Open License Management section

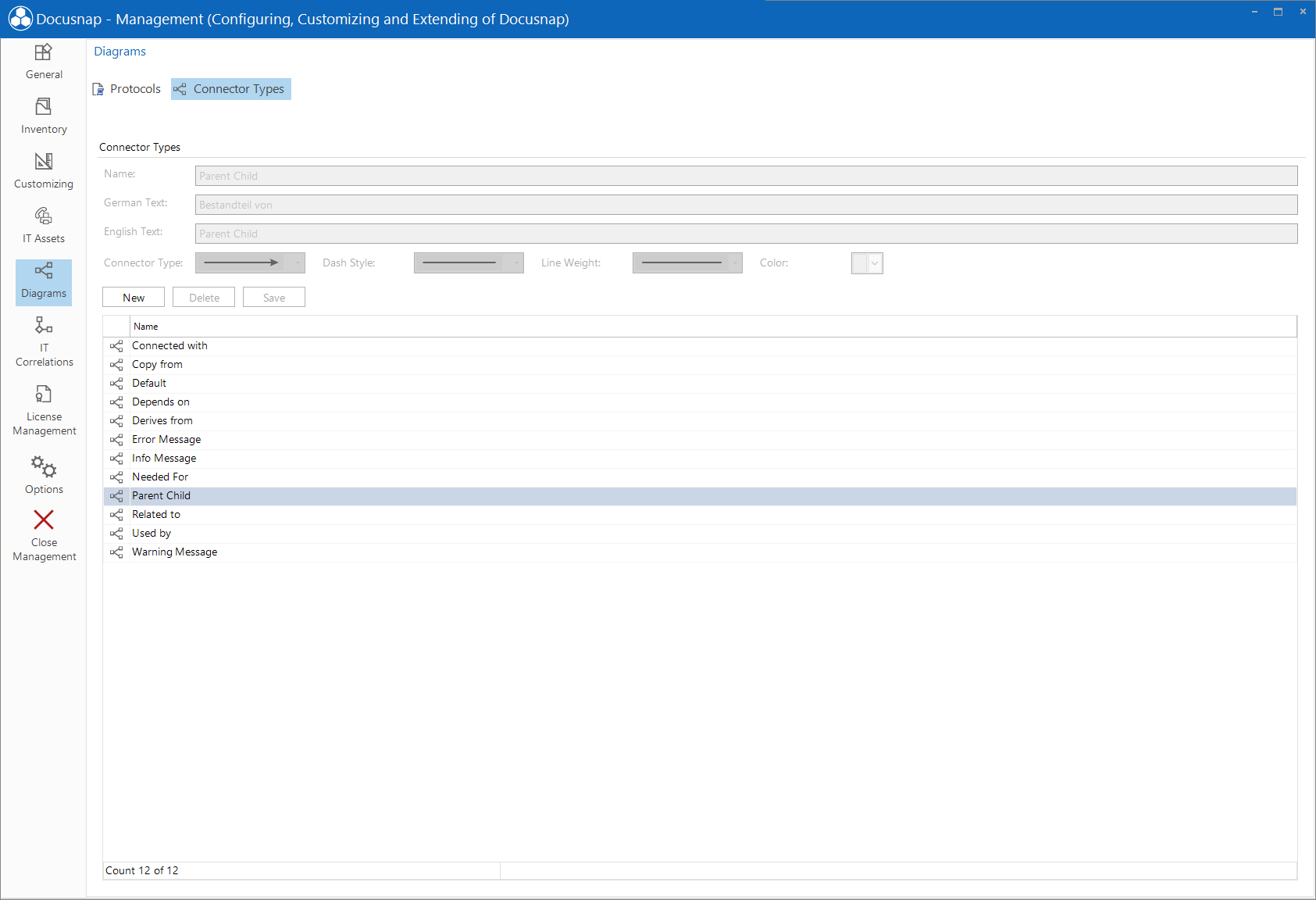pos(44,411)
